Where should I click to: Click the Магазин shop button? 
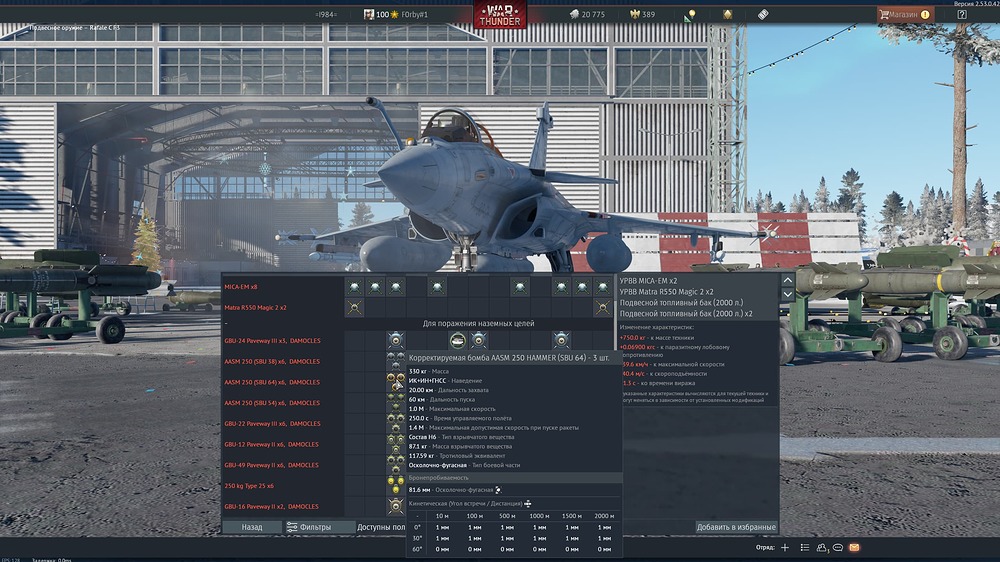click(x=904, y=14)
